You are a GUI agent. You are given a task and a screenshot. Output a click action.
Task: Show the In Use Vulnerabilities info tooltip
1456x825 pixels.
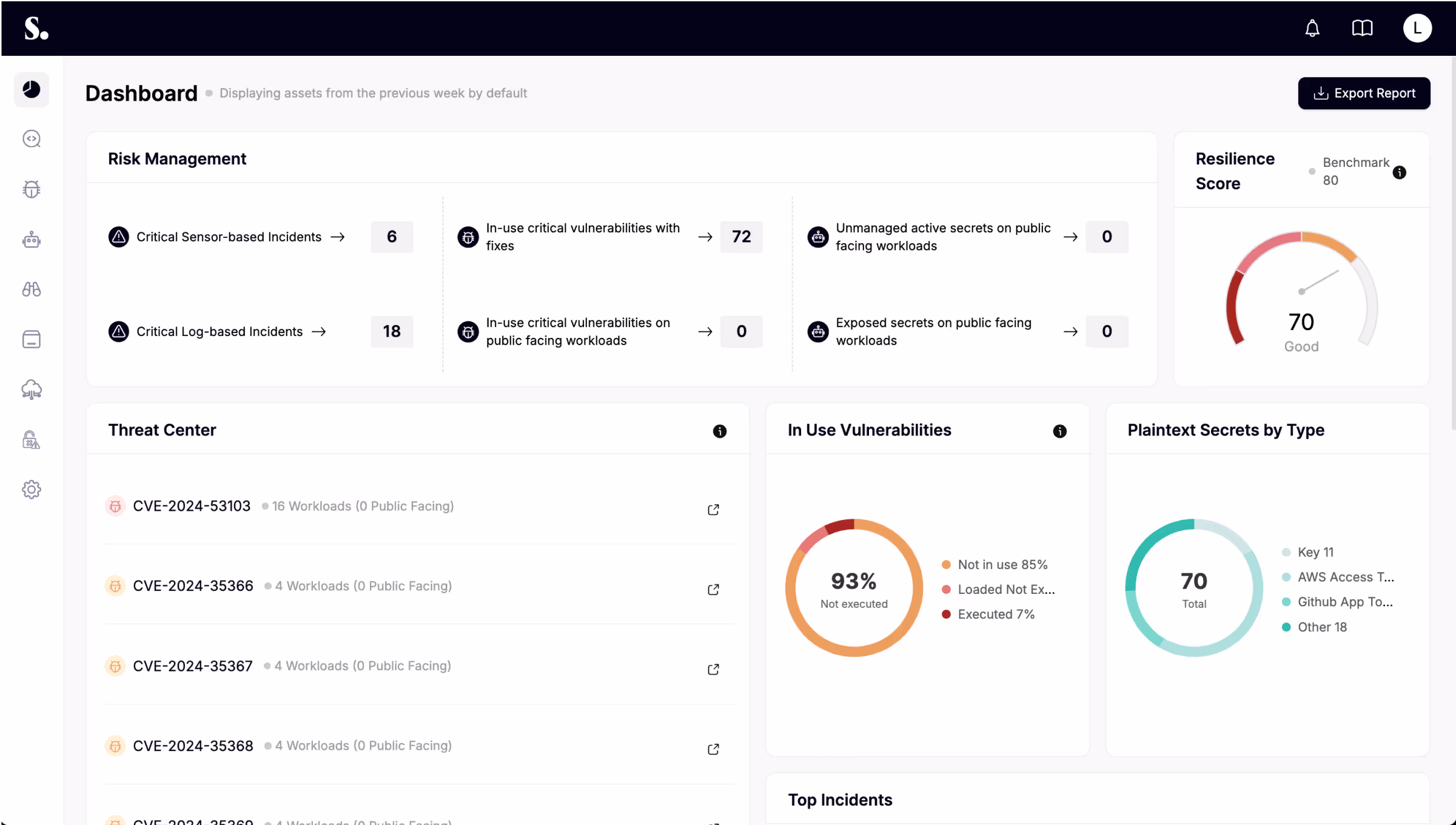click(1059, 431)
